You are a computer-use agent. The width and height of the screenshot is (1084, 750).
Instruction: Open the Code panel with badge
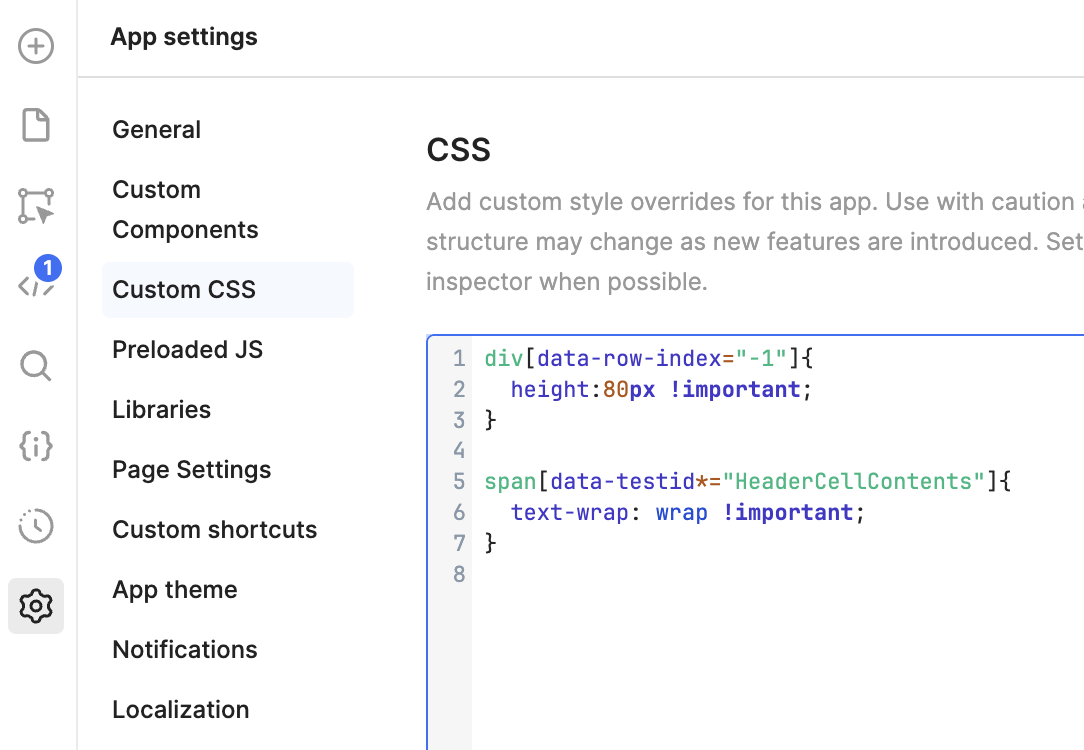[36, 285]
